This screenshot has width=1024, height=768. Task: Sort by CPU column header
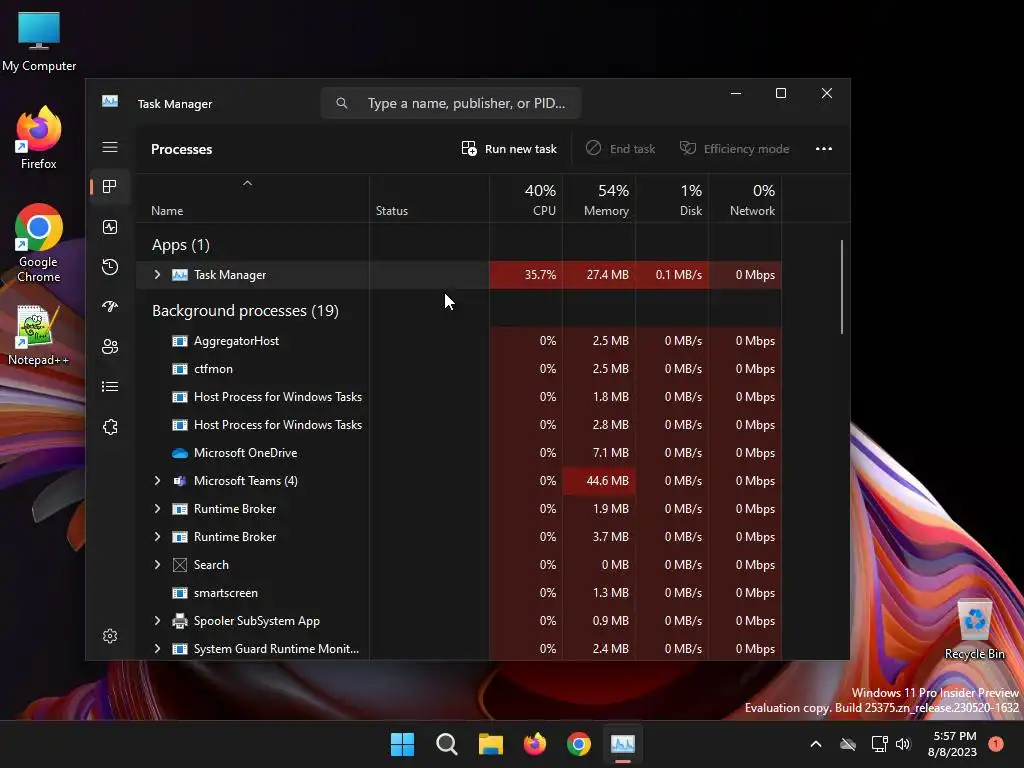526,199
